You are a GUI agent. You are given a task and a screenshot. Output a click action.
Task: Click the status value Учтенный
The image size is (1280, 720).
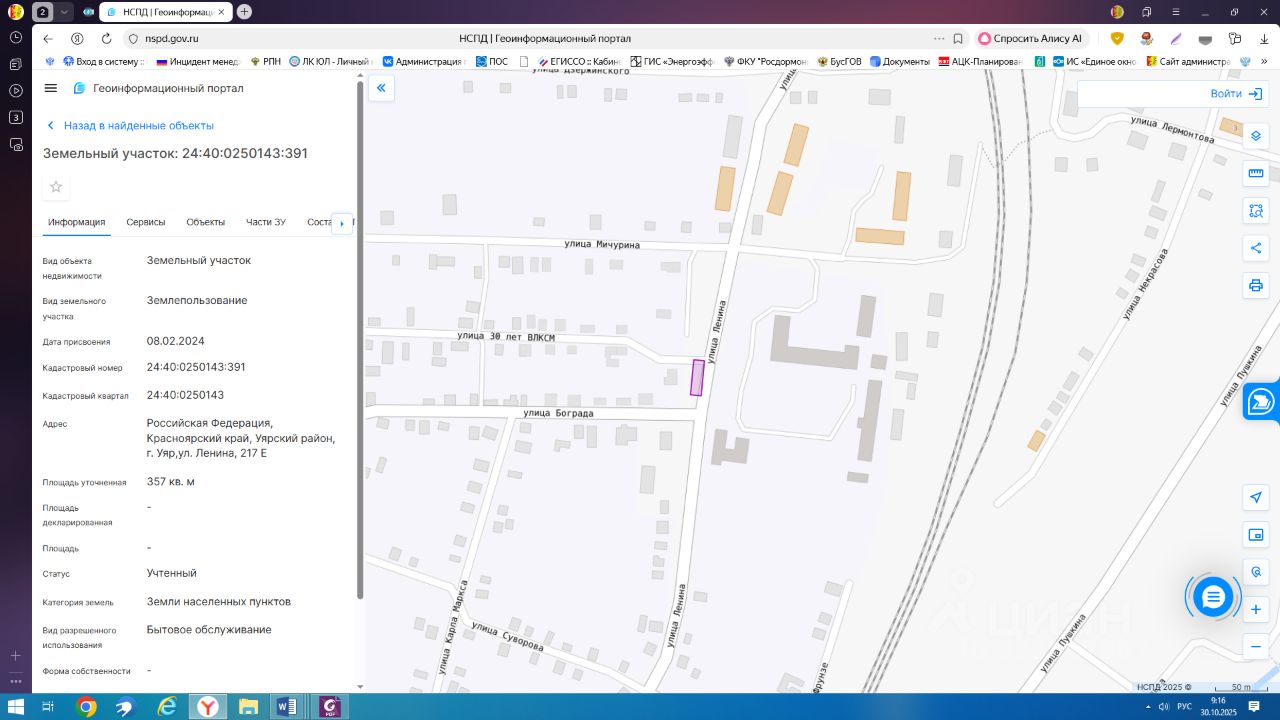point(172,574)
